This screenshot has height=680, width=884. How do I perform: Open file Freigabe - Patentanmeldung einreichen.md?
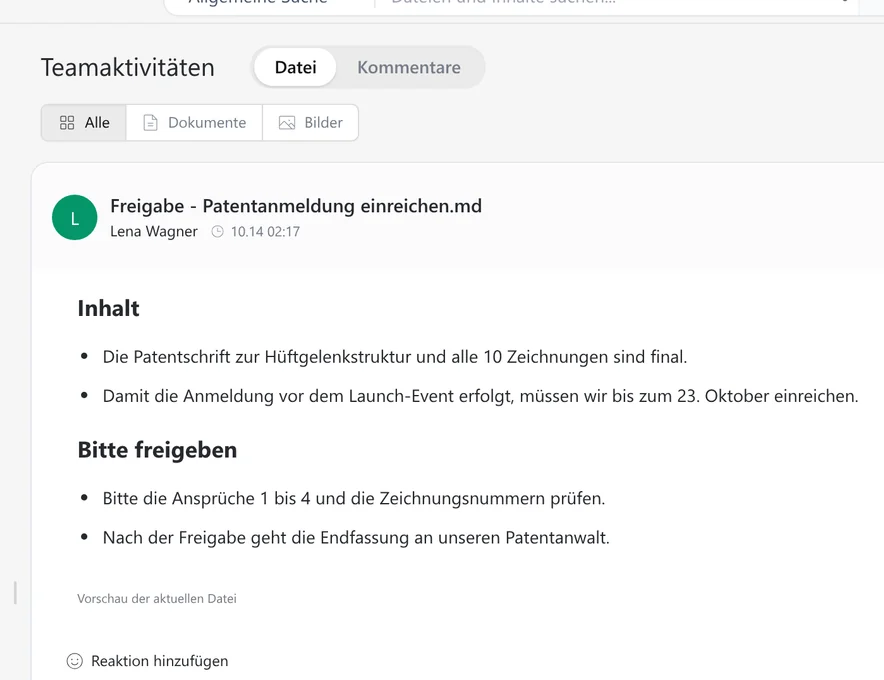(296, 206)
